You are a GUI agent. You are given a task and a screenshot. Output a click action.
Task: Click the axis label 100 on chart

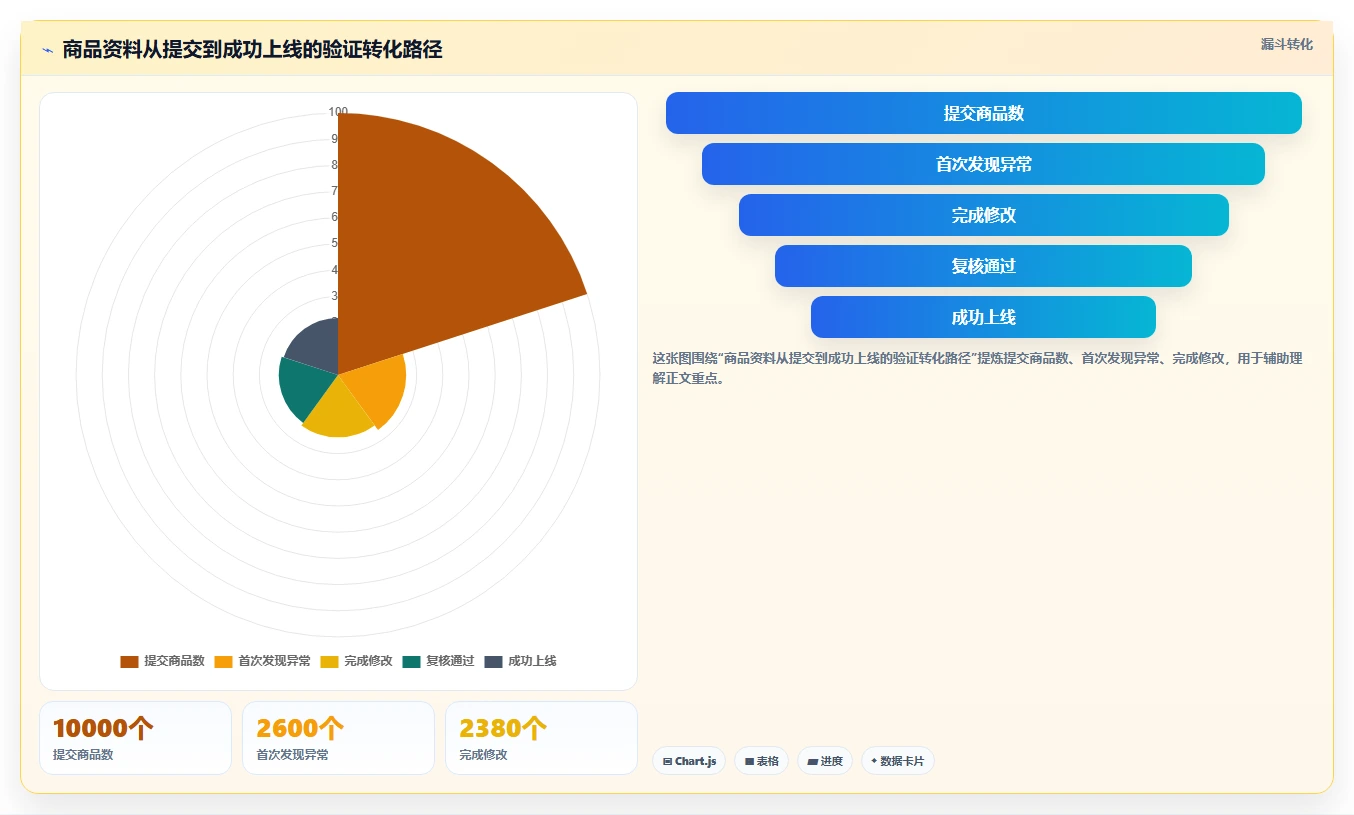pos(338,112)
